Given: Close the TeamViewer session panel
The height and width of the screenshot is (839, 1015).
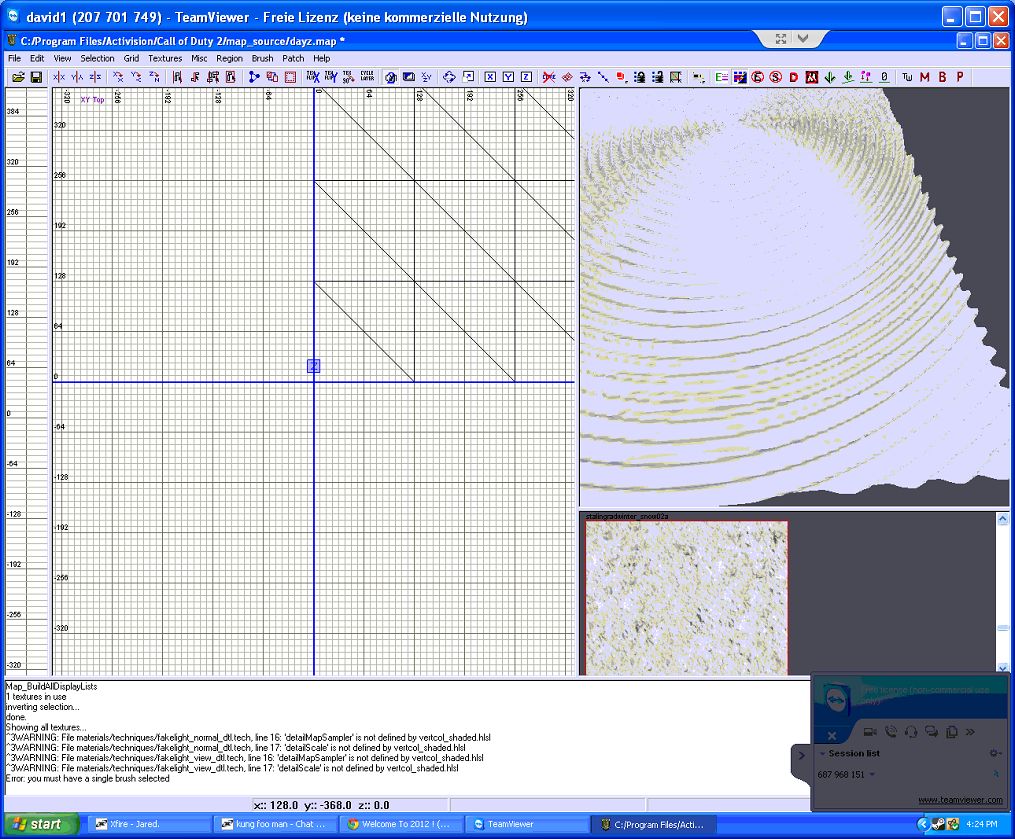Looking at the screenshot, I should [832, 735].
